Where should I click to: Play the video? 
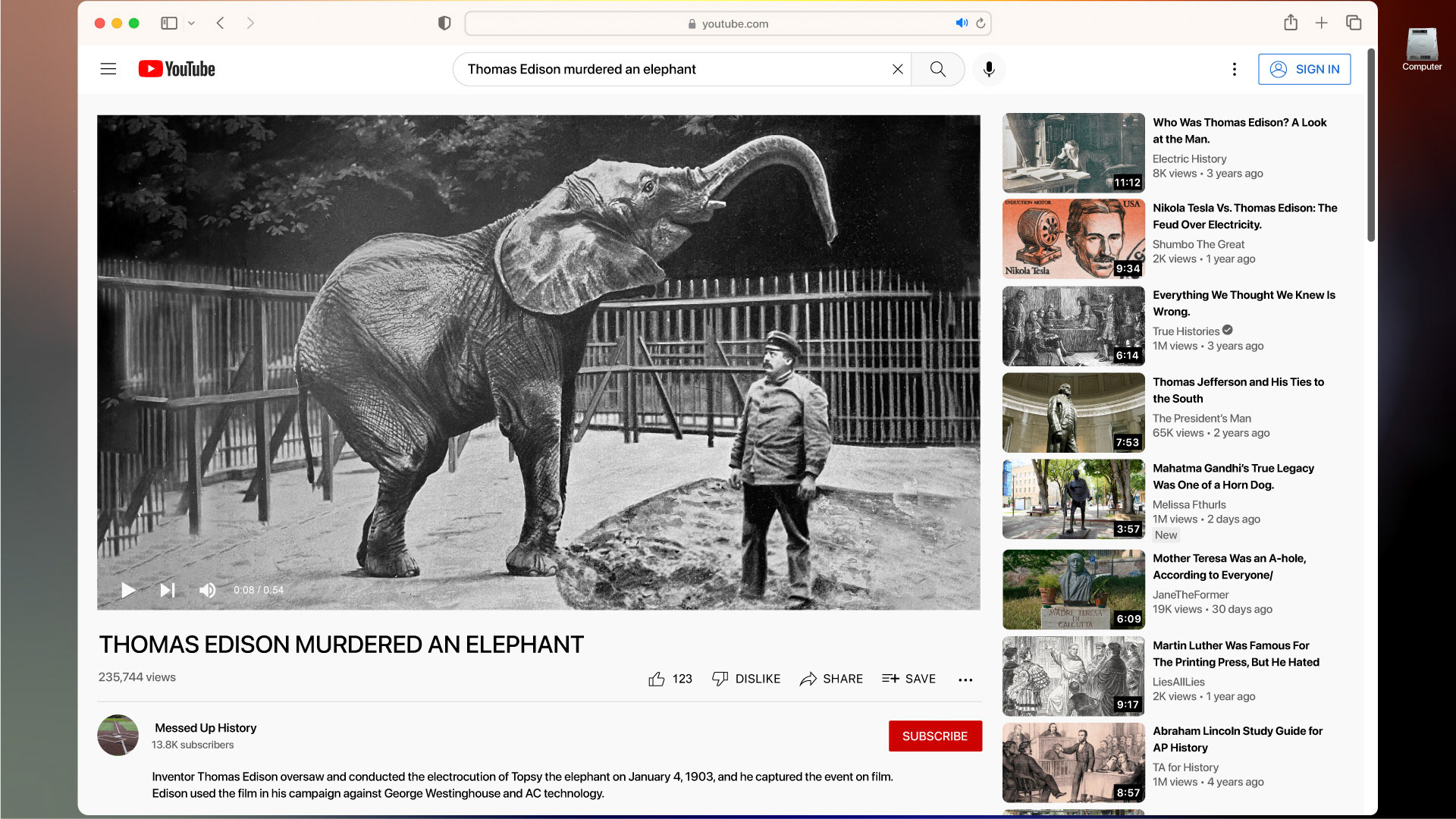128,590
